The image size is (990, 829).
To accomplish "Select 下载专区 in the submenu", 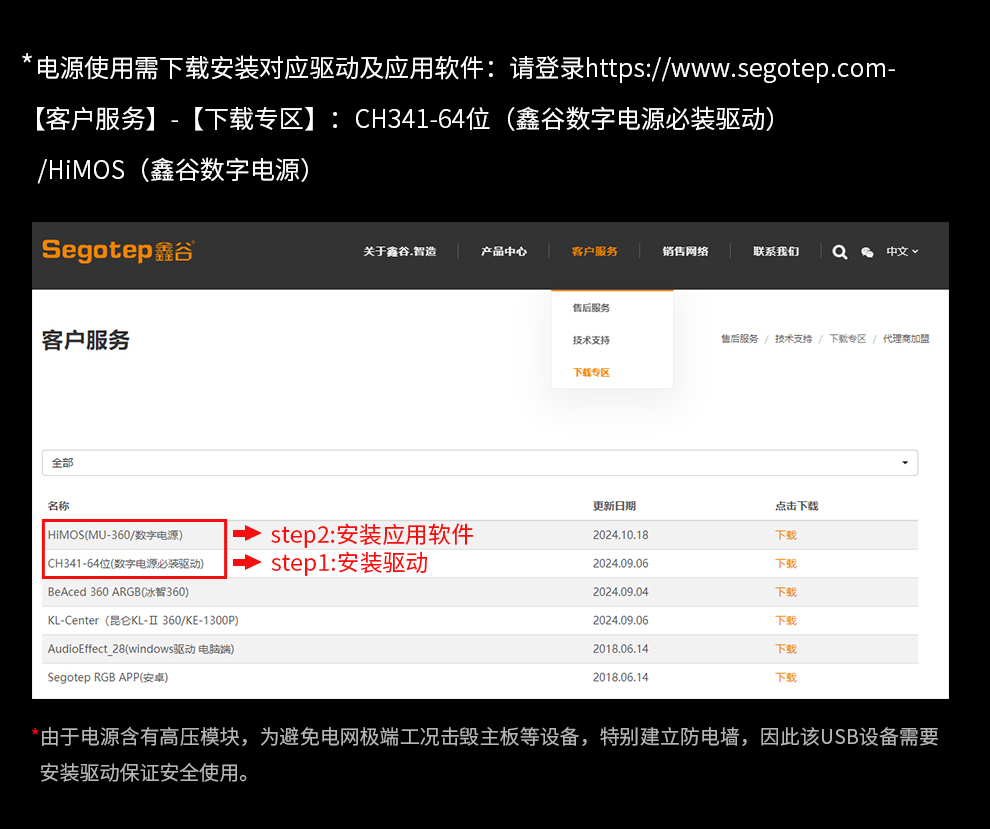I will click(x=591, y=372).
